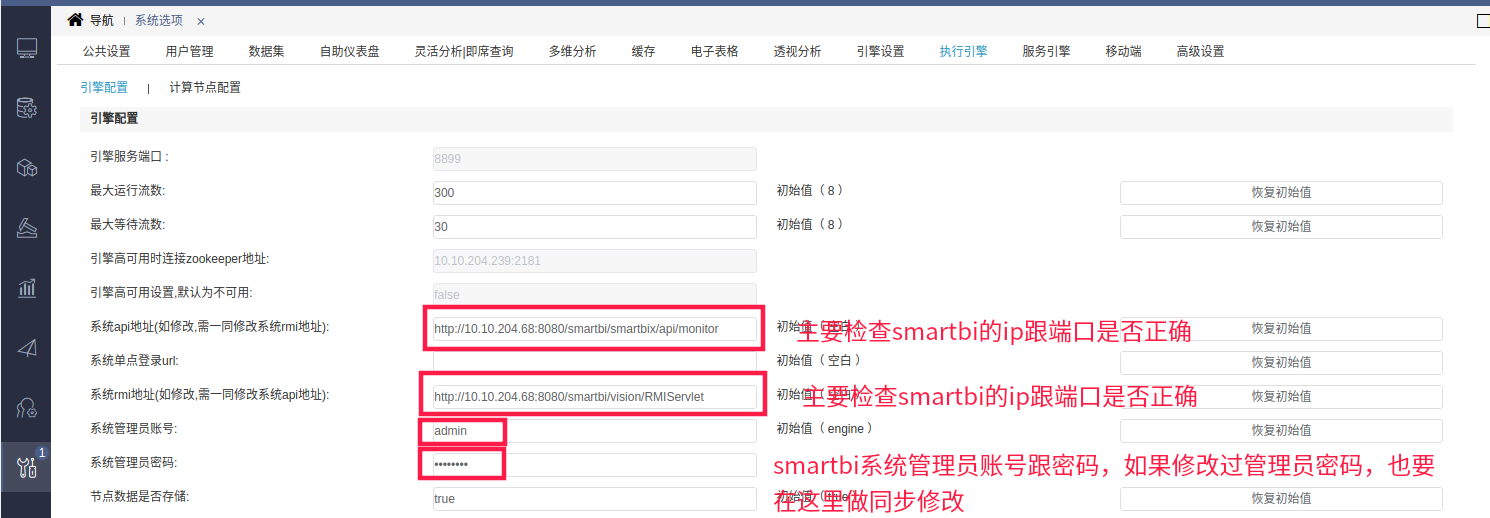Screen dimensions: 1490x518
Task: Close the 系统选项 tab
Action: 201,21
